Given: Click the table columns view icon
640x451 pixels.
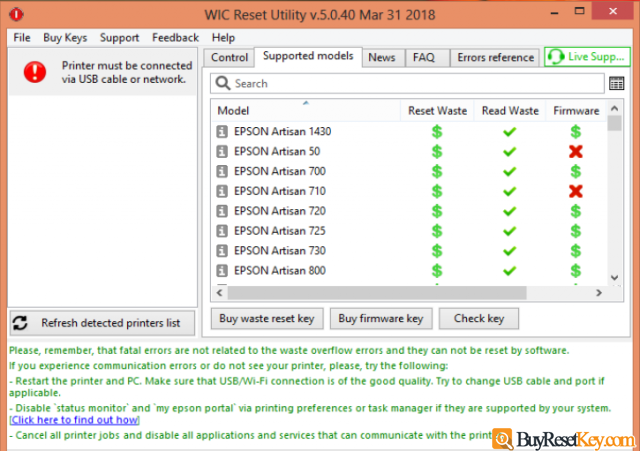Looking at the screenshot, I should pyautogui.click(x=616, y=83).
